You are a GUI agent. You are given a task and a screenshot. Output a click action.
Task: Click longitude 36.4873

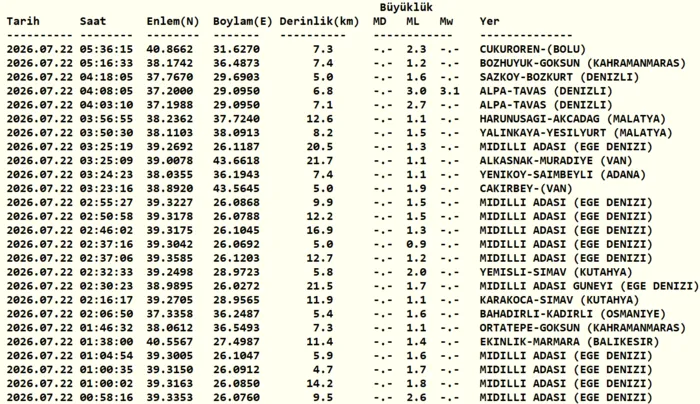coord(236,63)
